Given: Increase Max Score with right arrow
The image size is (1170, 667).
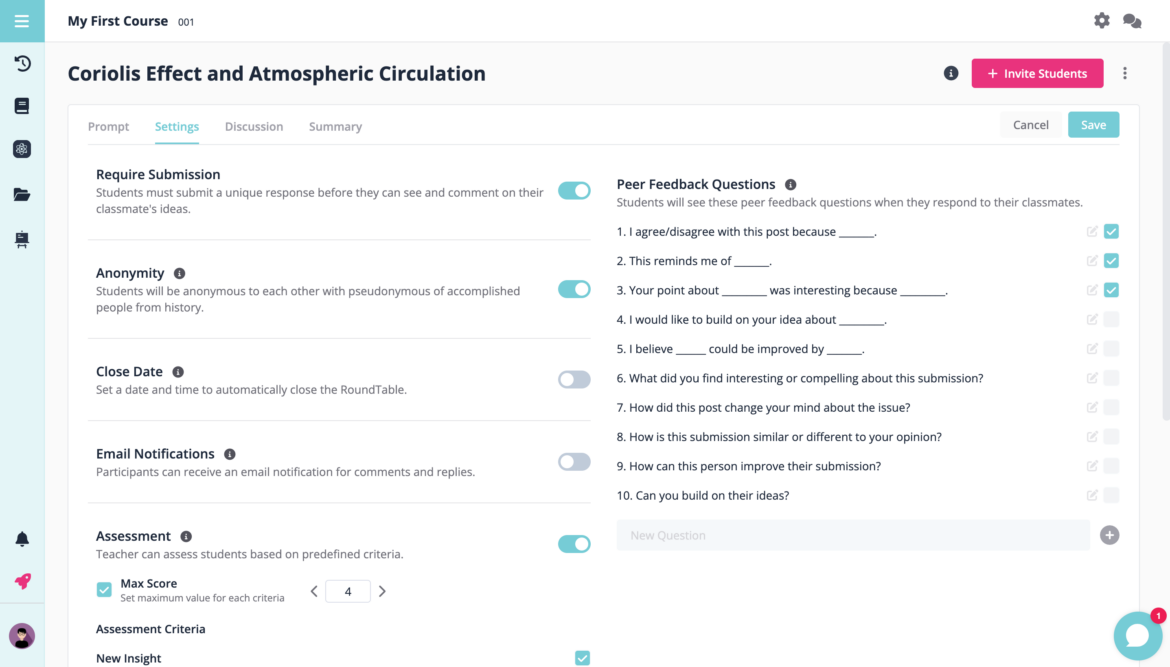Looking at the screenshot, I should point(382,591).
